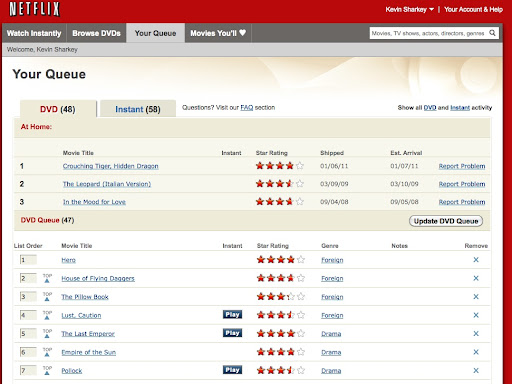Open Drama genre for The Last Emperor
This screenshot has width=512, height=384.
tap(331, 334)
